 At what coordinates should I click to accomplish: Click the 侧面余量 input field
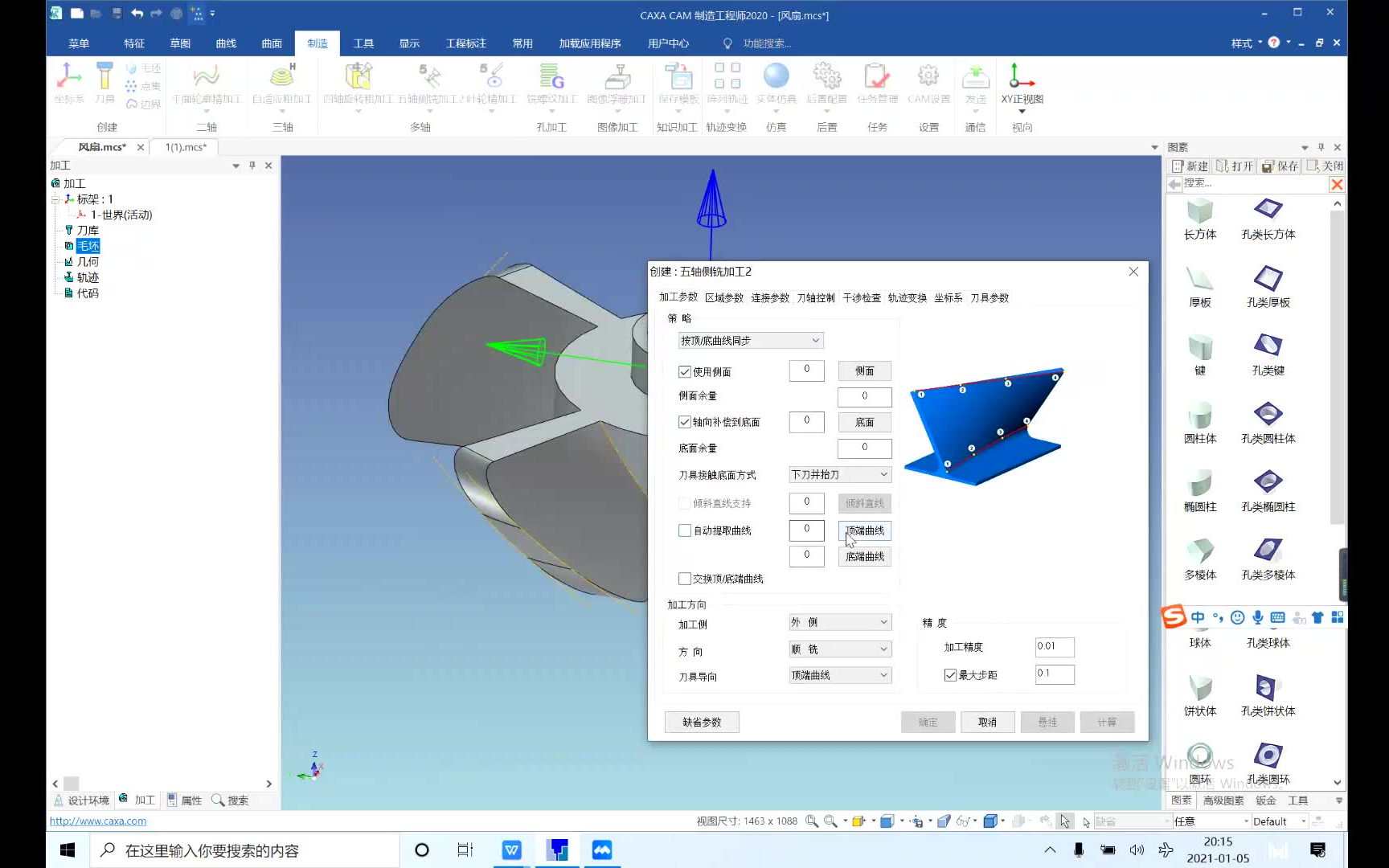[865, 396]
